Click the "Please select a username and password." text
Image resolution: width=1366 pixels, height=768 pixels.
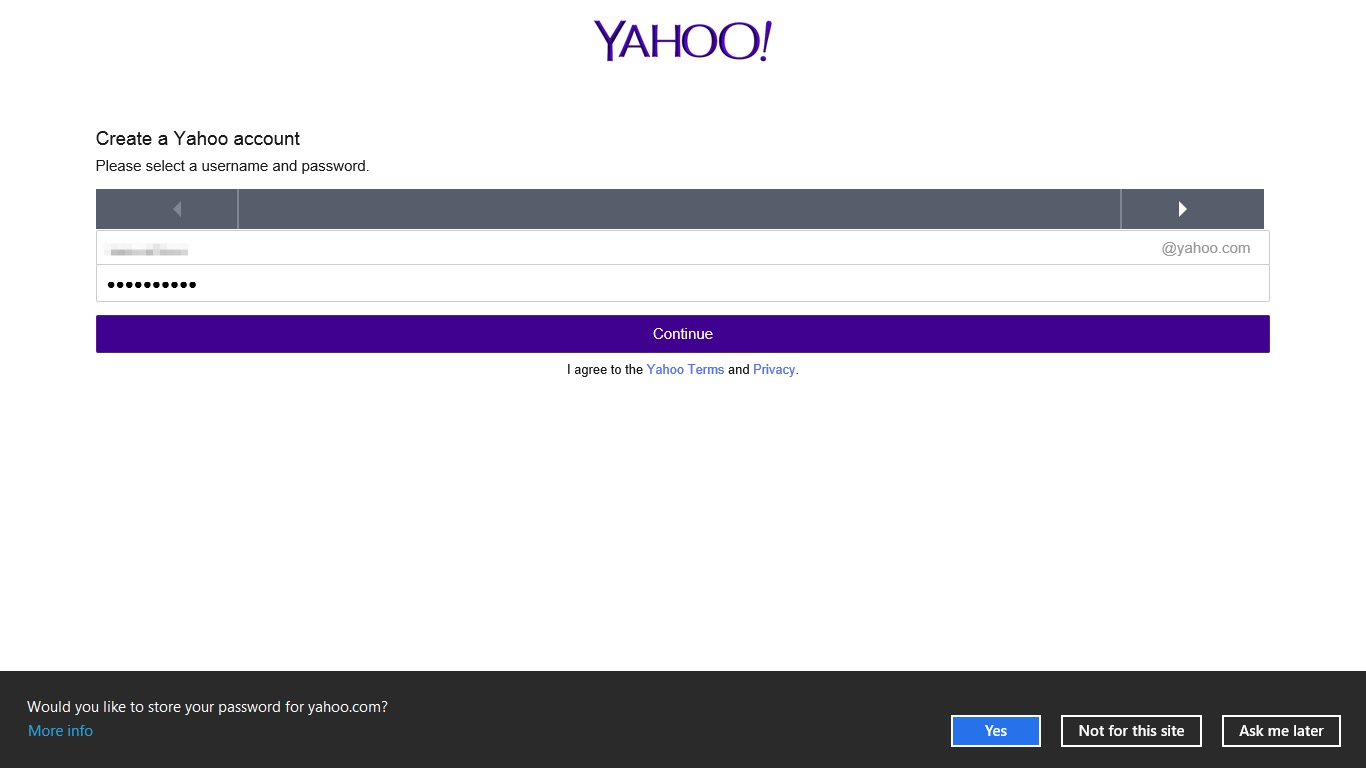[233, 166]
